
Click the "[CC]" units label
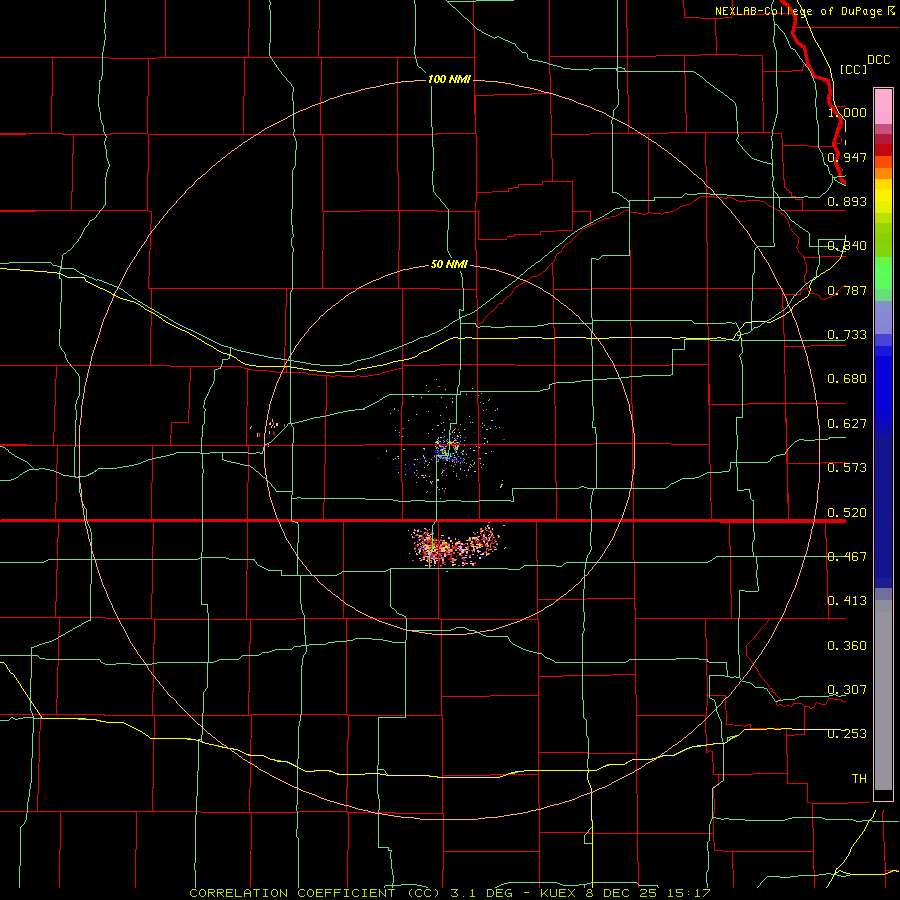coord(853,69)
